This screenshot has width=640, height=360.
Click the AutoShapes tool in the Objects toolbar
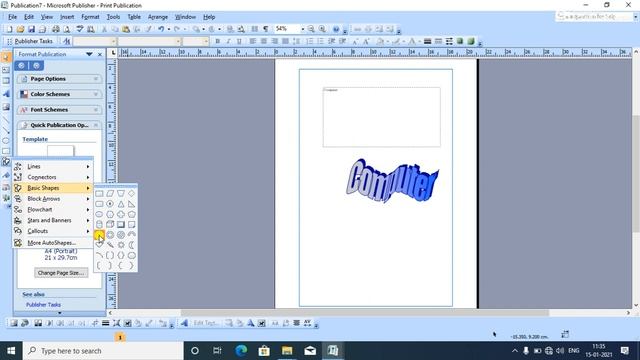click(x=6, y=162)
